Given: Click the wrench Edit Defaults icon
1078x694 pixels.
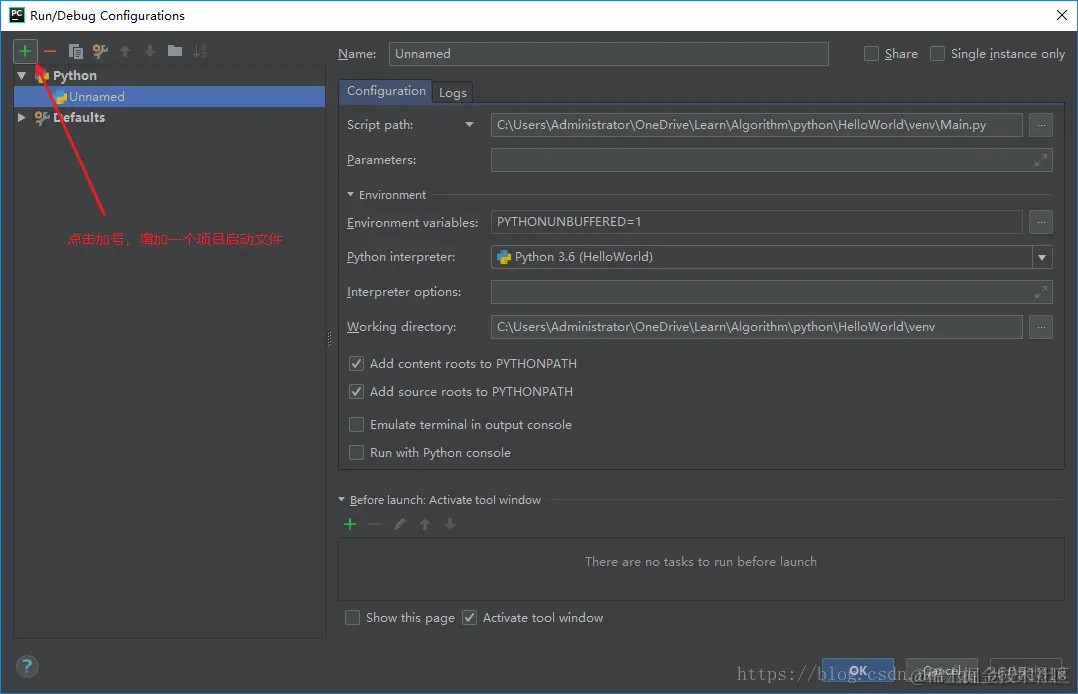Looking at the screenshot, I should (100, 51).
